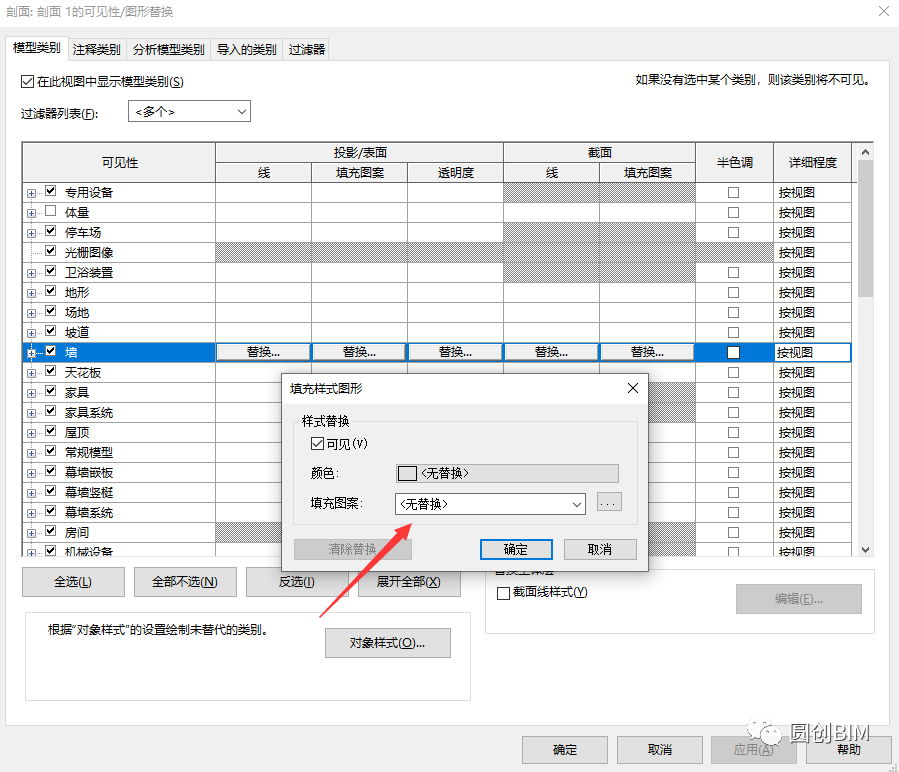Screen dimensions: 899x772
Task: Toggle 截面线样式(Y) checkbox
Action: (x=503, y=593)
